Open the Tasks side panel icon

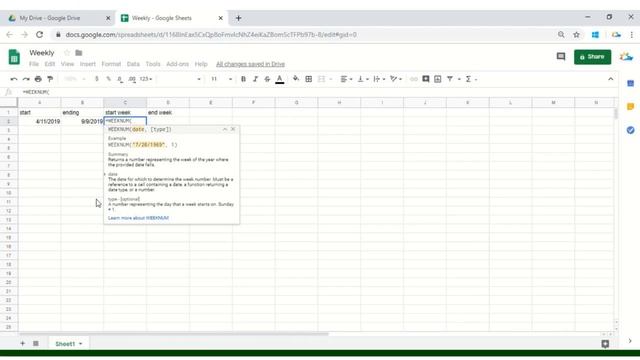click(x=630, y=130)
